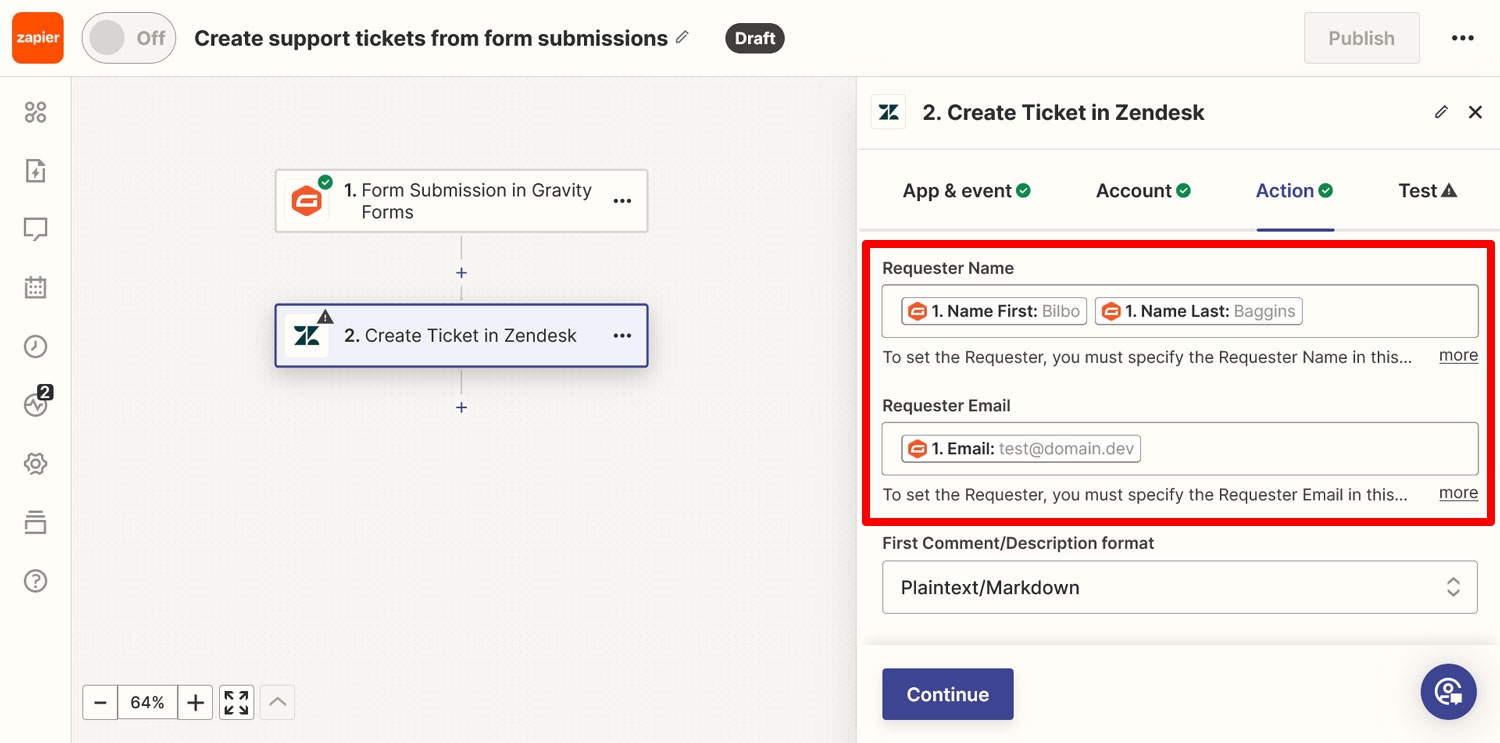The width and height of the screenshot is (1500, 743).
Task: Switch to the Test tab
Action: click(x=1427, y=191)
